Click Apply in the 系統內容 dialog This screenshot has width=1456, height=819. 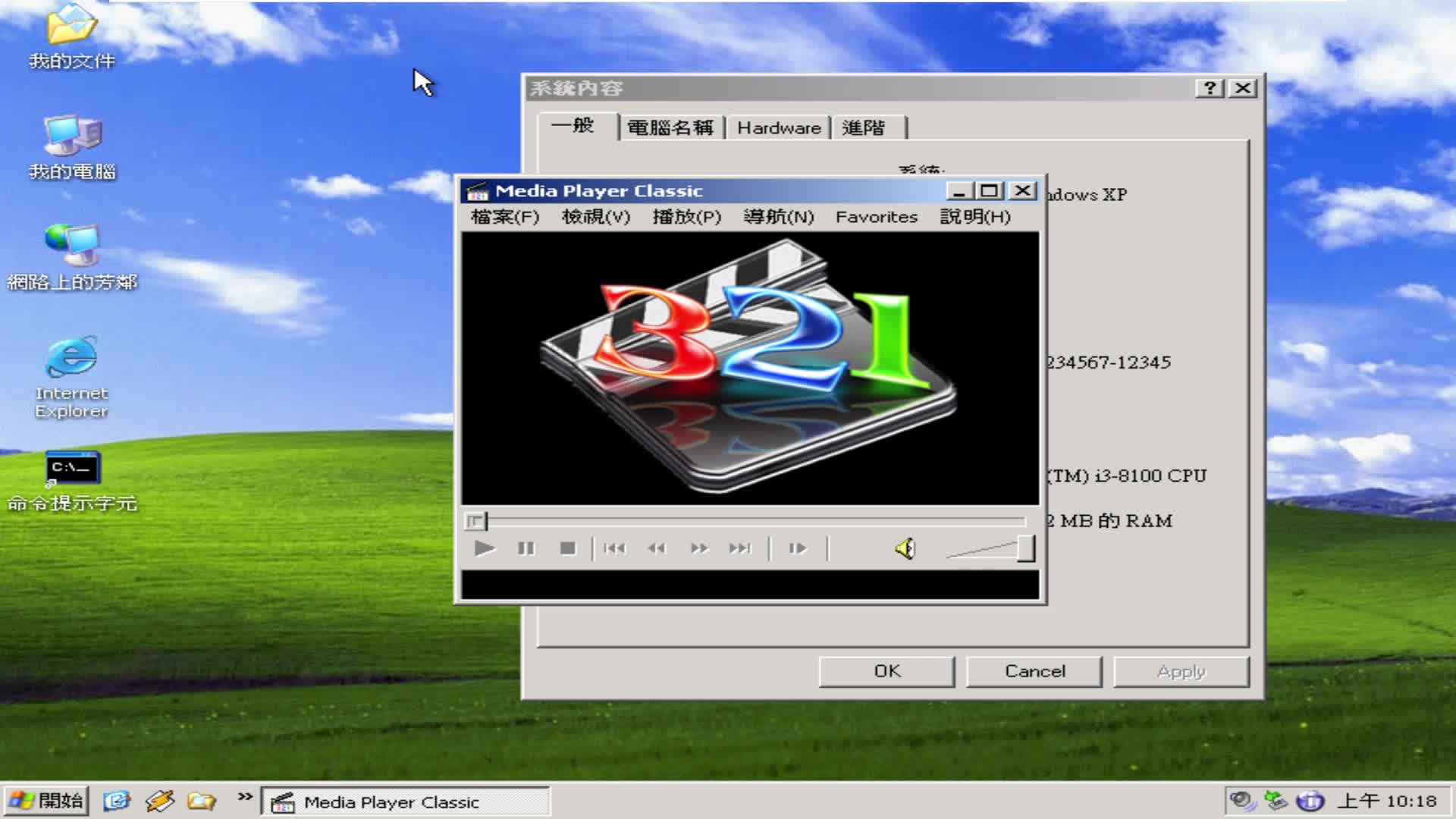click(x=1181, y=670)
